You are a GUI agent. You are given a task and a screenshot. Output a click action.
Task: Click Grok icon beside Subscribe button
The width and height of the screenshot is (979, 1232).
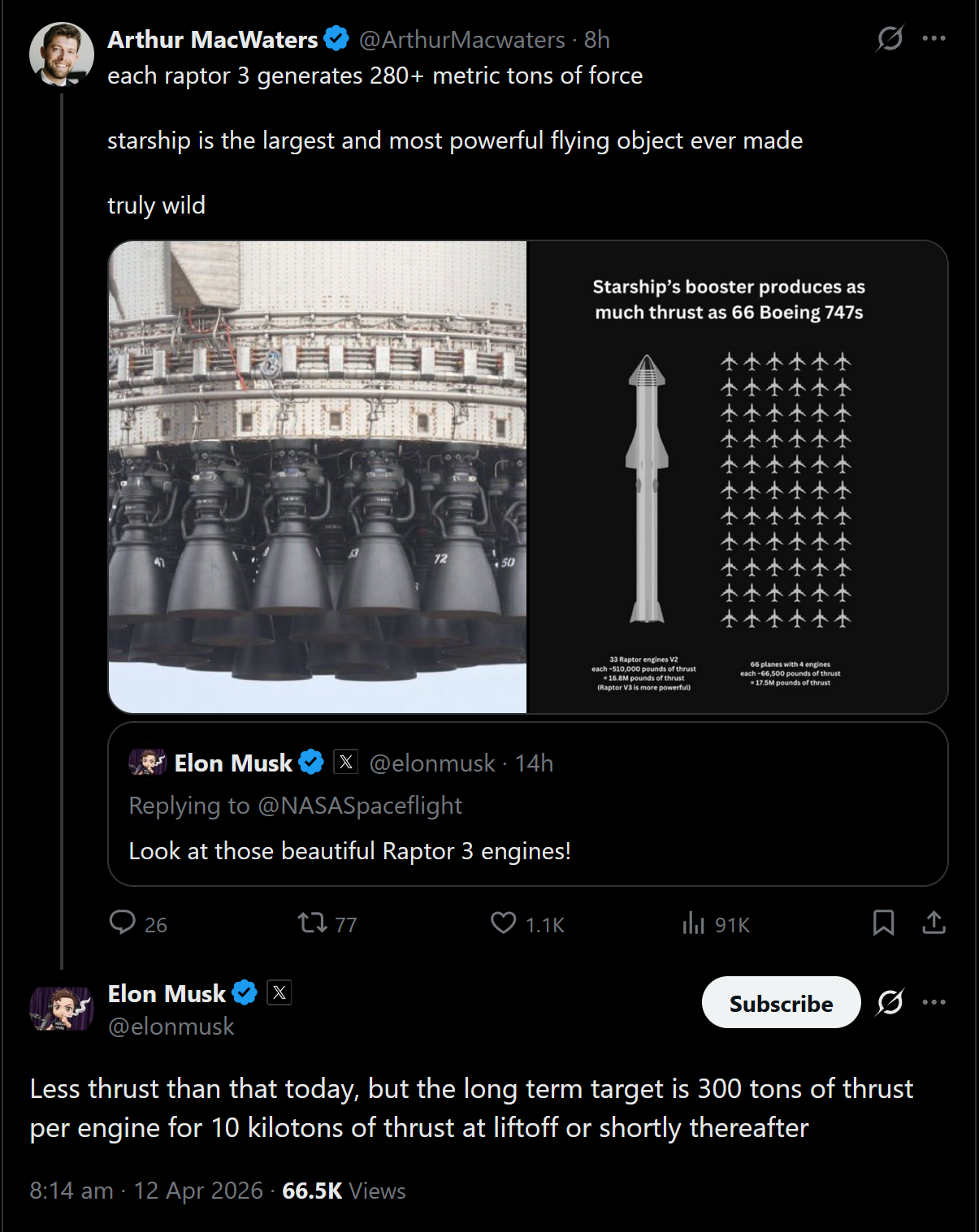point(890,1002)
